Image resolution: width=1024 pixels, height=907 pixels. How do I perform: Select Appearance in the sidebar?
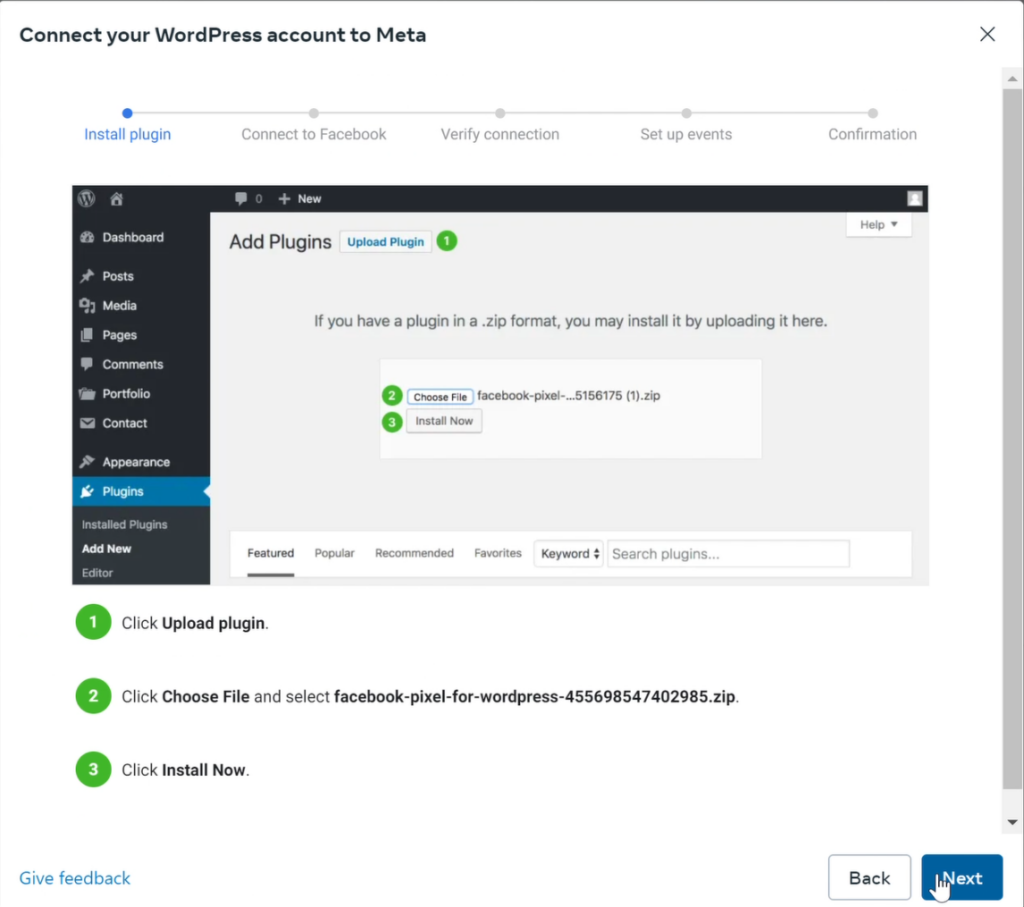pyautogui.click(x=135, y=462)
